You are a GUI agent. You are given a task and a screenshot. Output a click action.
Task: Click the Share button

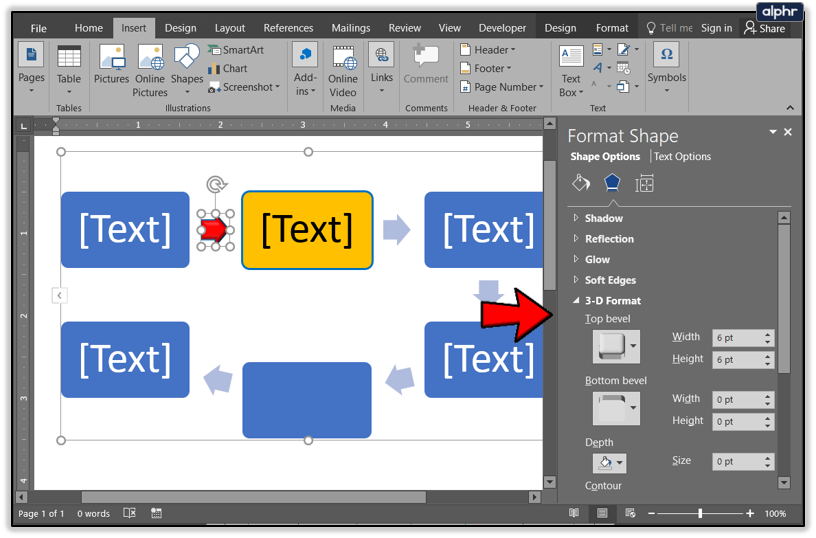pyautogui.click(x=765, y=29)
